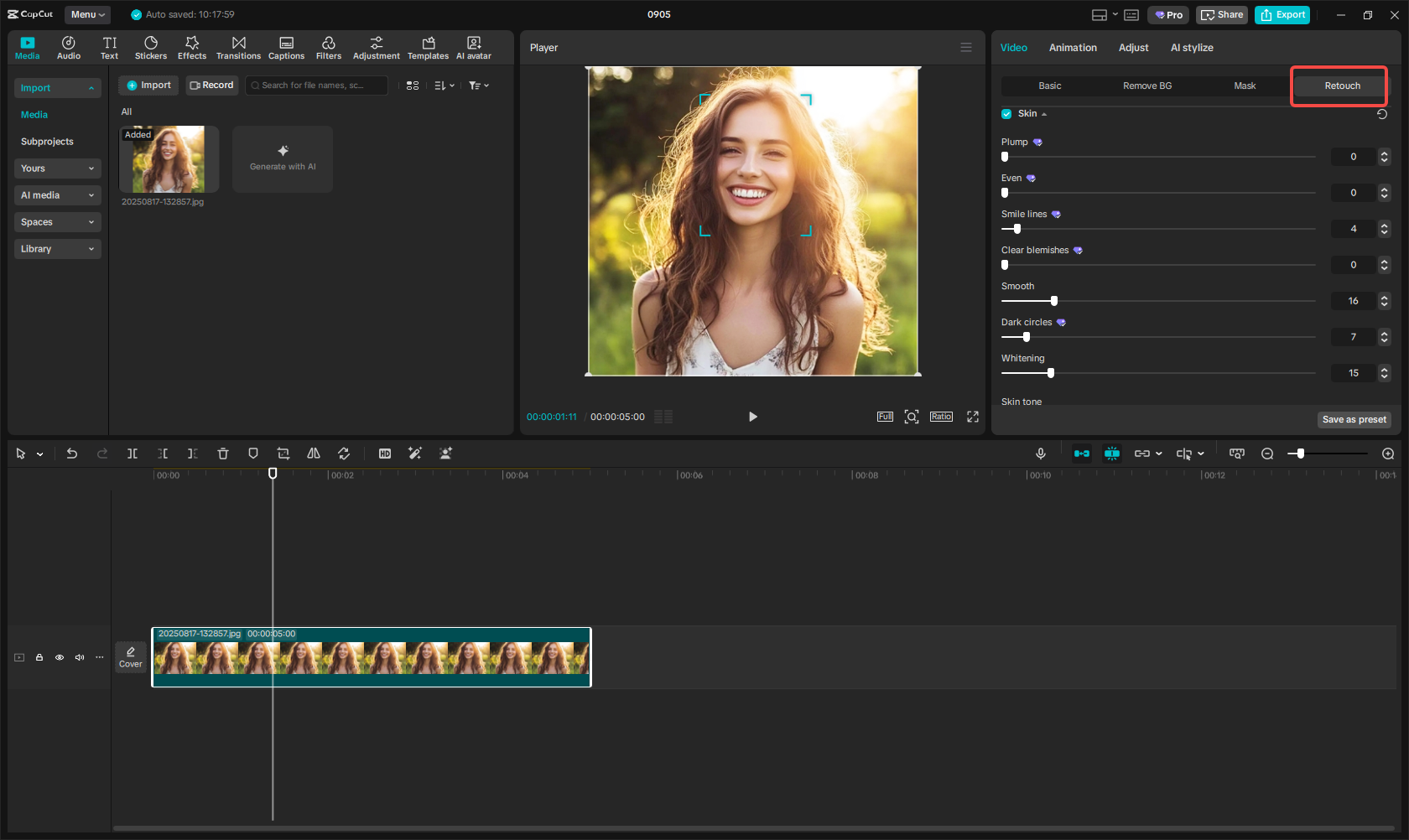This screenshot has height=840, width=1409.
Task: Switch to the Remove BG tab
Action: (x=1146, y=86)
